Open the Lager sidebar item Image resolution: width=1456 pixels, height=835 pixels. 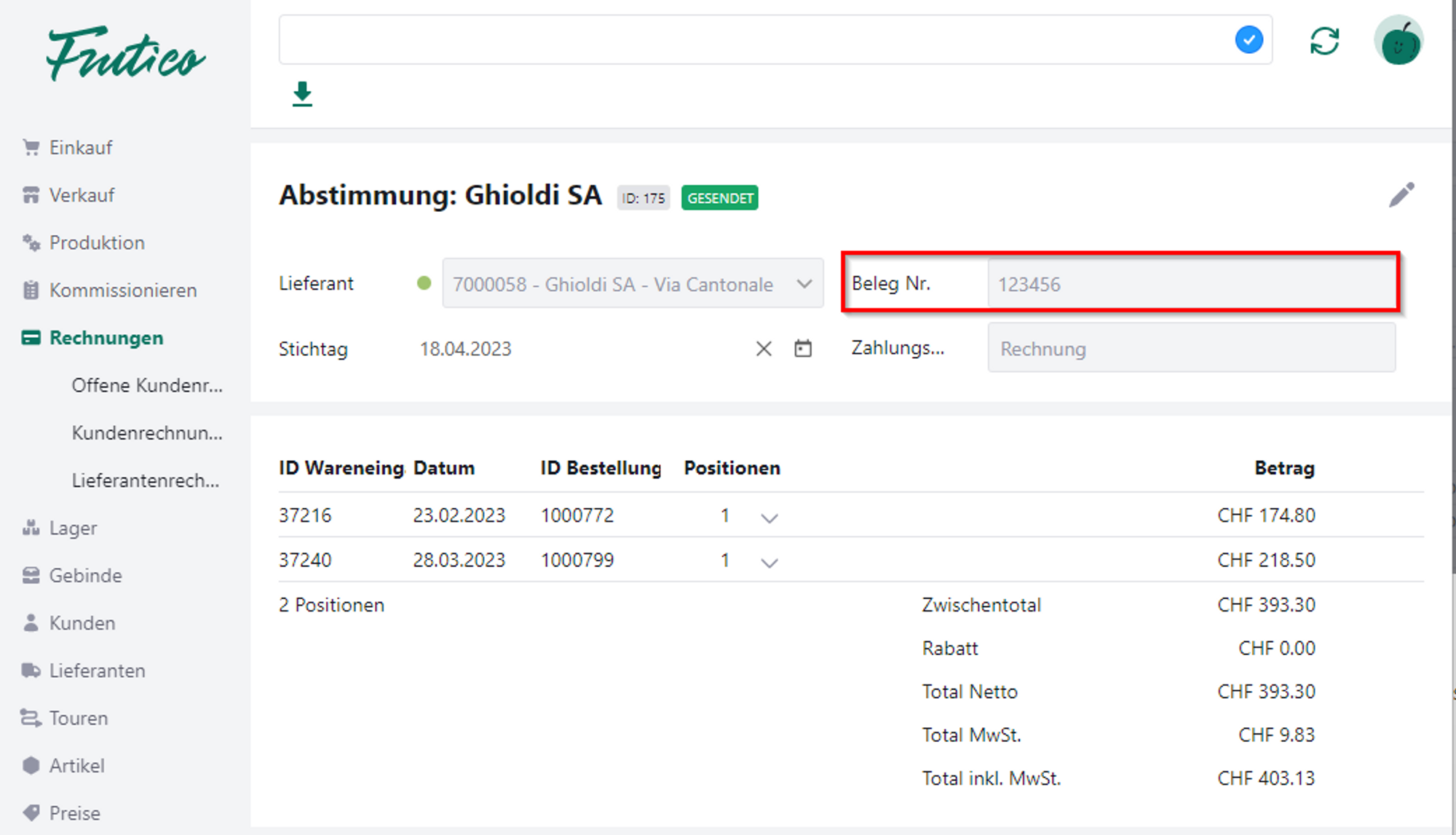click(x=73, y=528)
